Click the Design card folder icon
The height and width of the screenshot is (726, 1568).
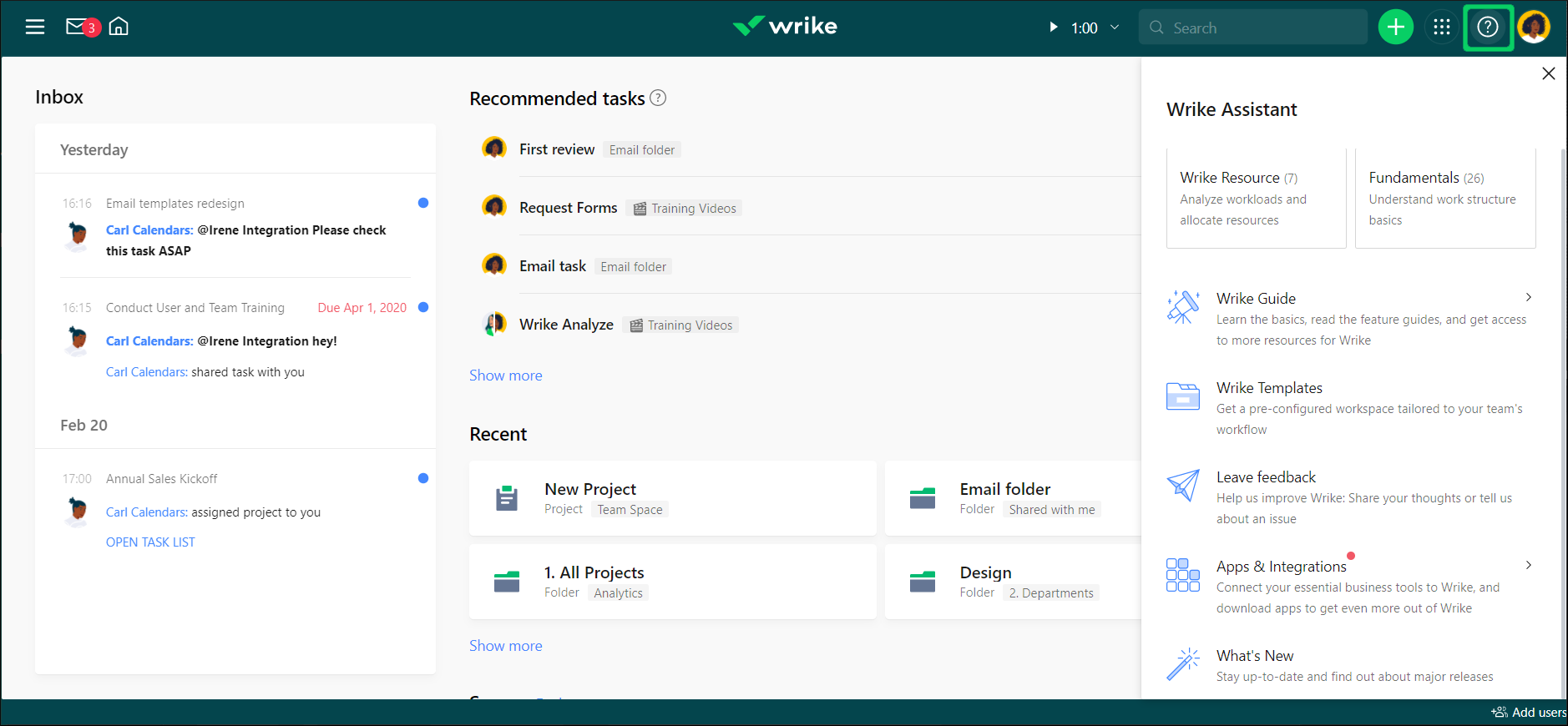(x=923, y=582)
